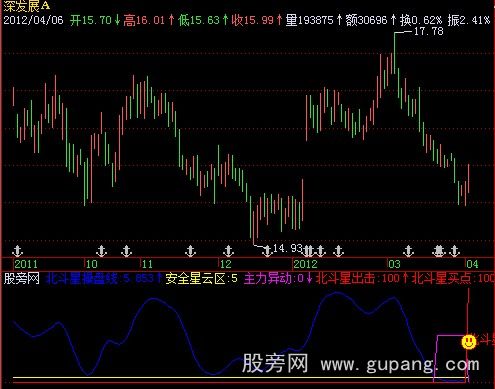
Task: Click the anchor marker beside the 14.93 label
Action: tap(267, 251)
